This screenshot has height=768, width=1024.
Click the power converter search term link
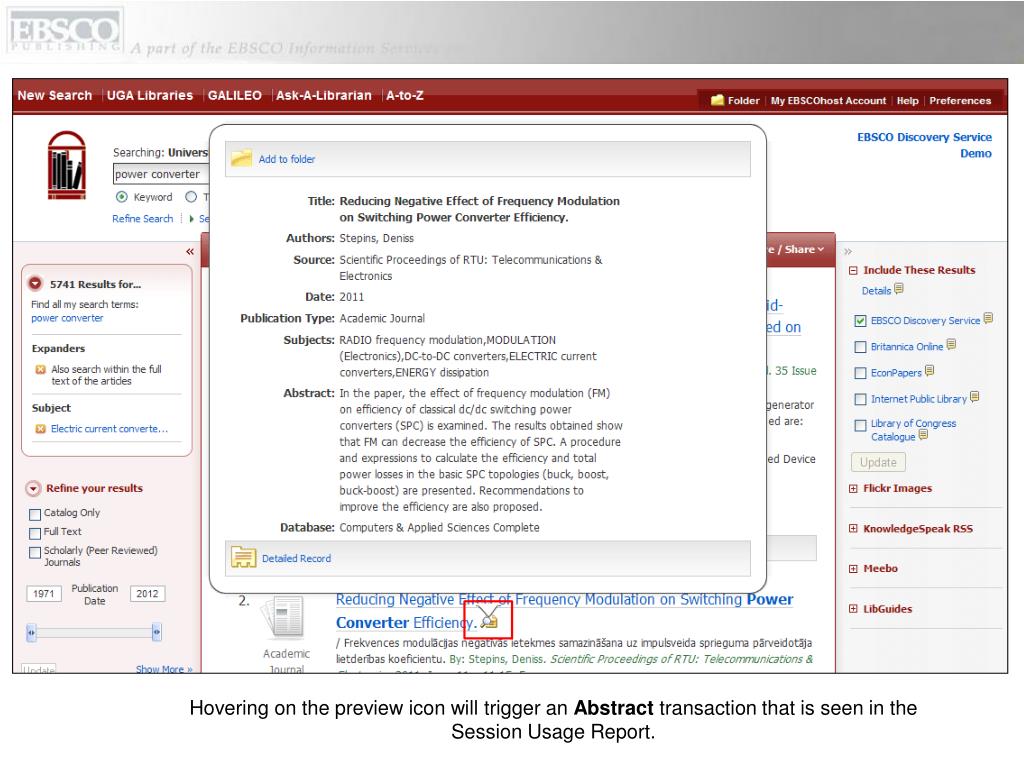click(x=67, y=318)
